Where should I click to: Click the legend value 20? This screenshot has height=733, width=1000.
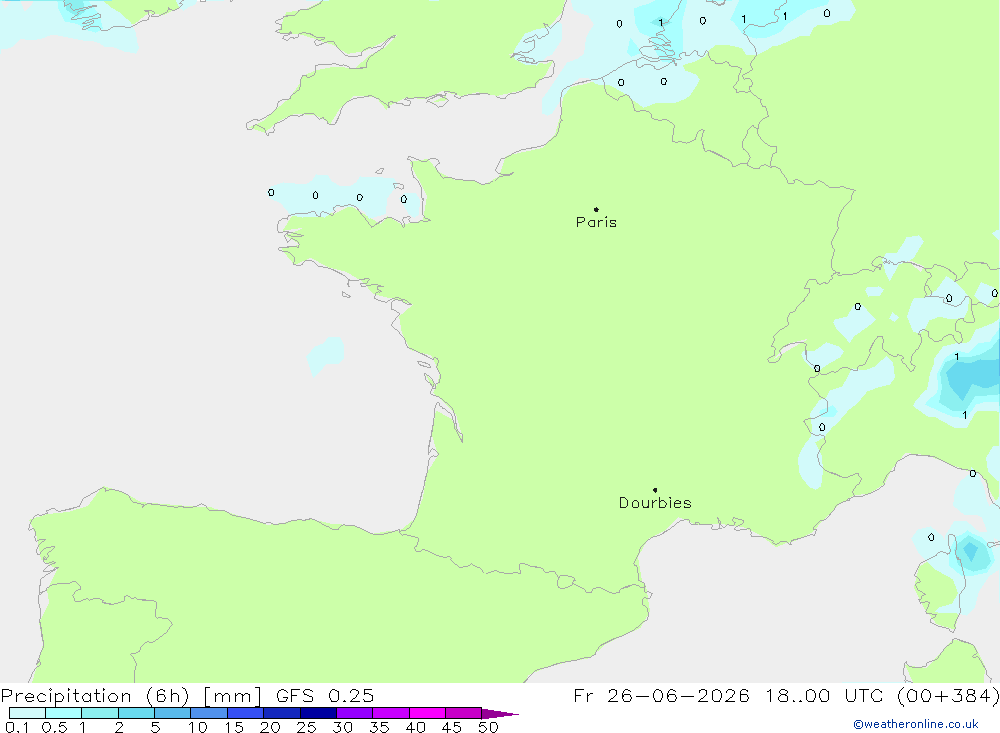click(270, 727)
